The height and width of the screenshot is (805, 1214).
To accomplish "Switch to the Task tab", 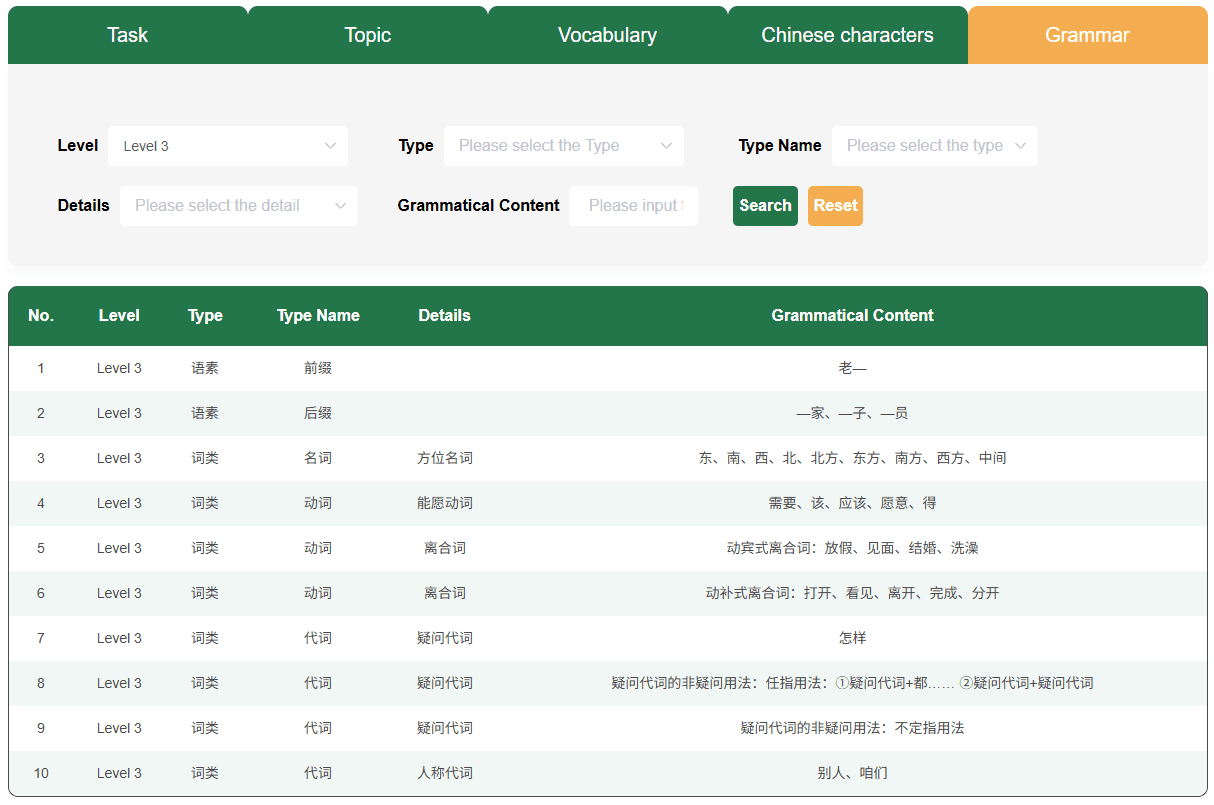I will (x=127, y=34).
